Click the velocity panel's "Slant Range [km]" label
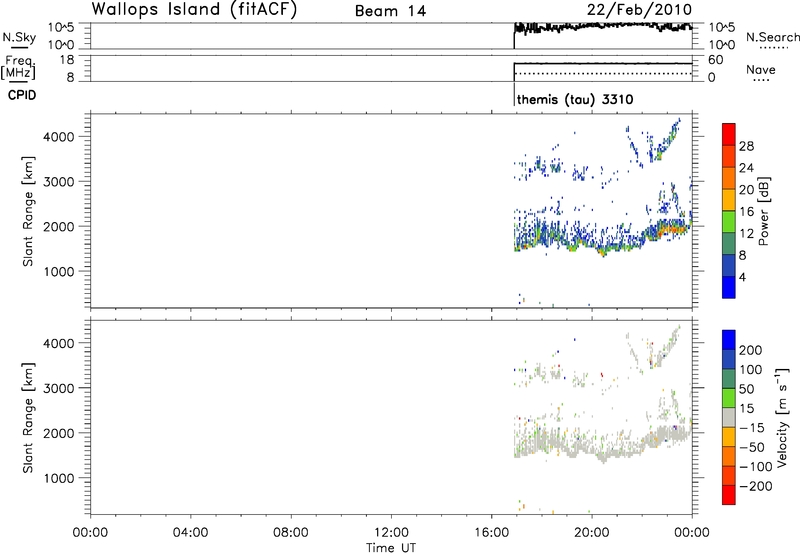The height and width of the screenshot is (554, 800). (x=28, y=418)
